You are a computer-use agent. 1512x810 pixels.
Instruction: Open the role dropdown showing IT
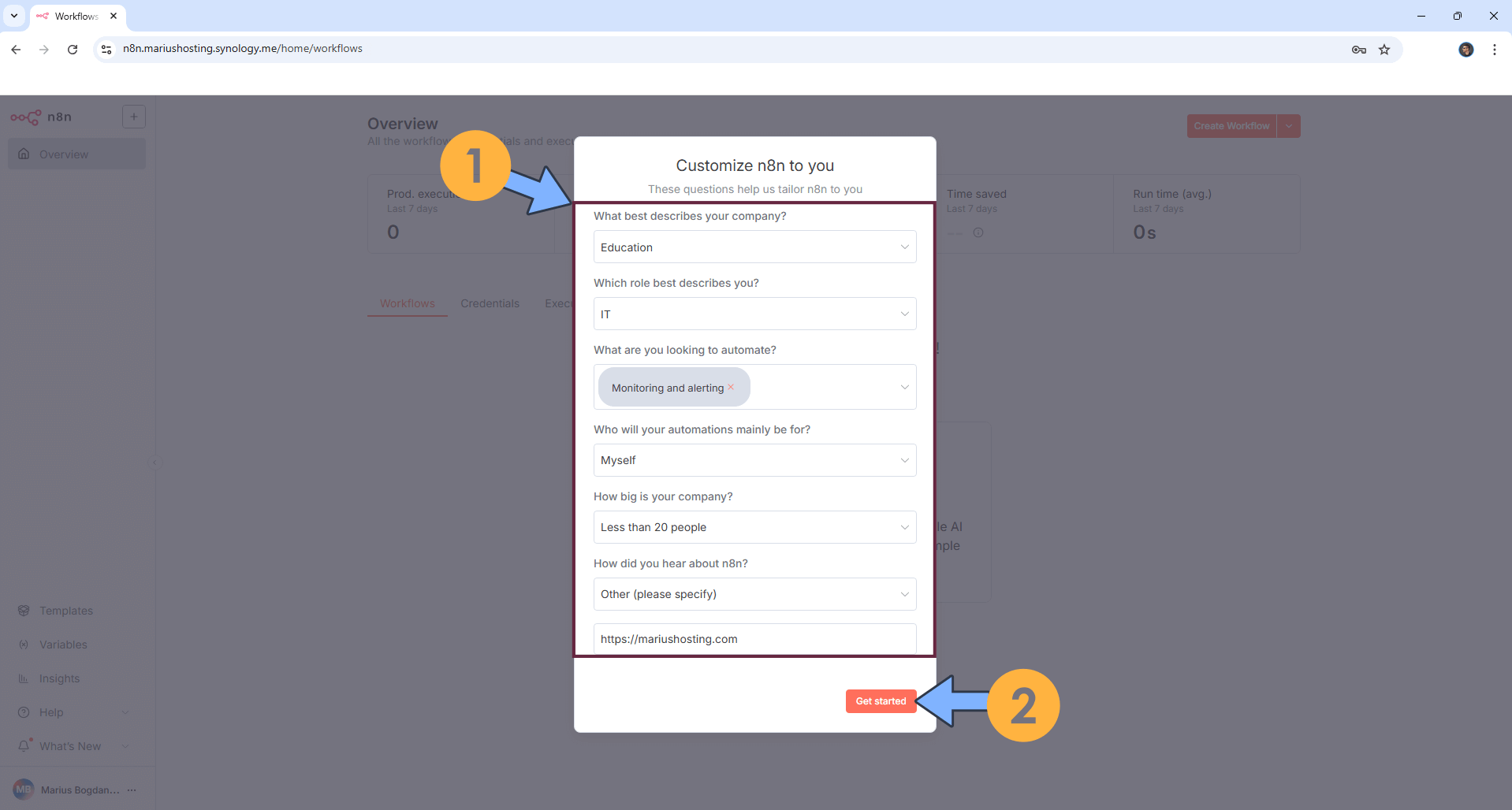(754, 314)
